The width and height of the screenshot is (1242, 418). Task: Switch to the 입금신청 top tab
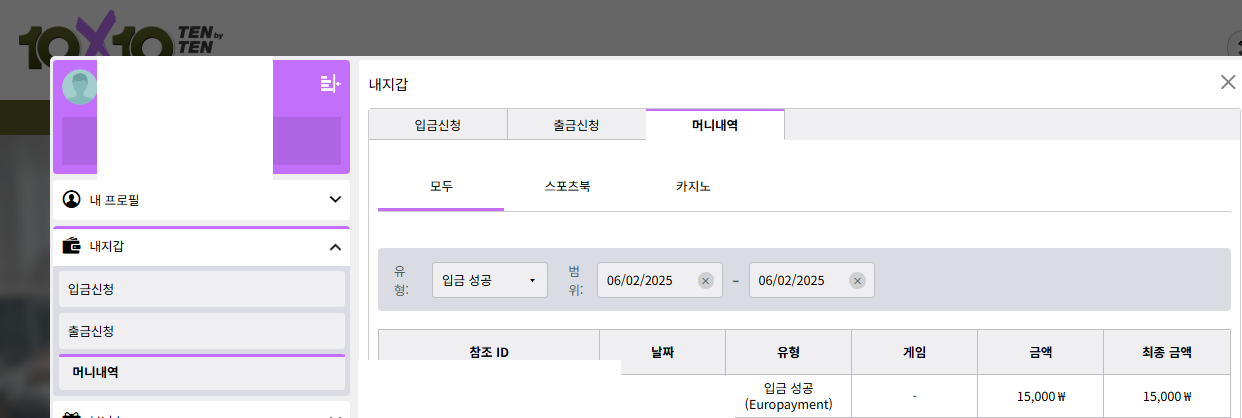(x=438, y=125)
